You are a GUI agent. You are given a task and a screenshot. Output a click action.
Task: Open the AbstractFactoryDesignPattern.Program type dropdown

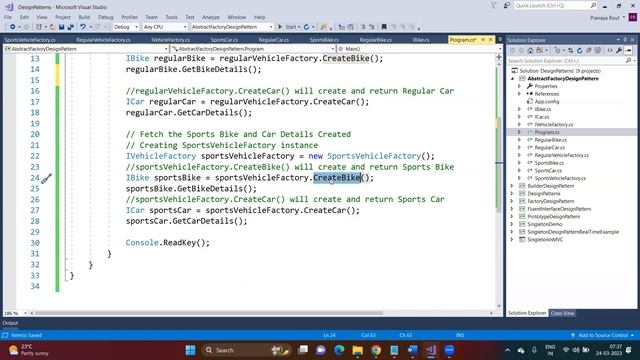coord(253,49)
